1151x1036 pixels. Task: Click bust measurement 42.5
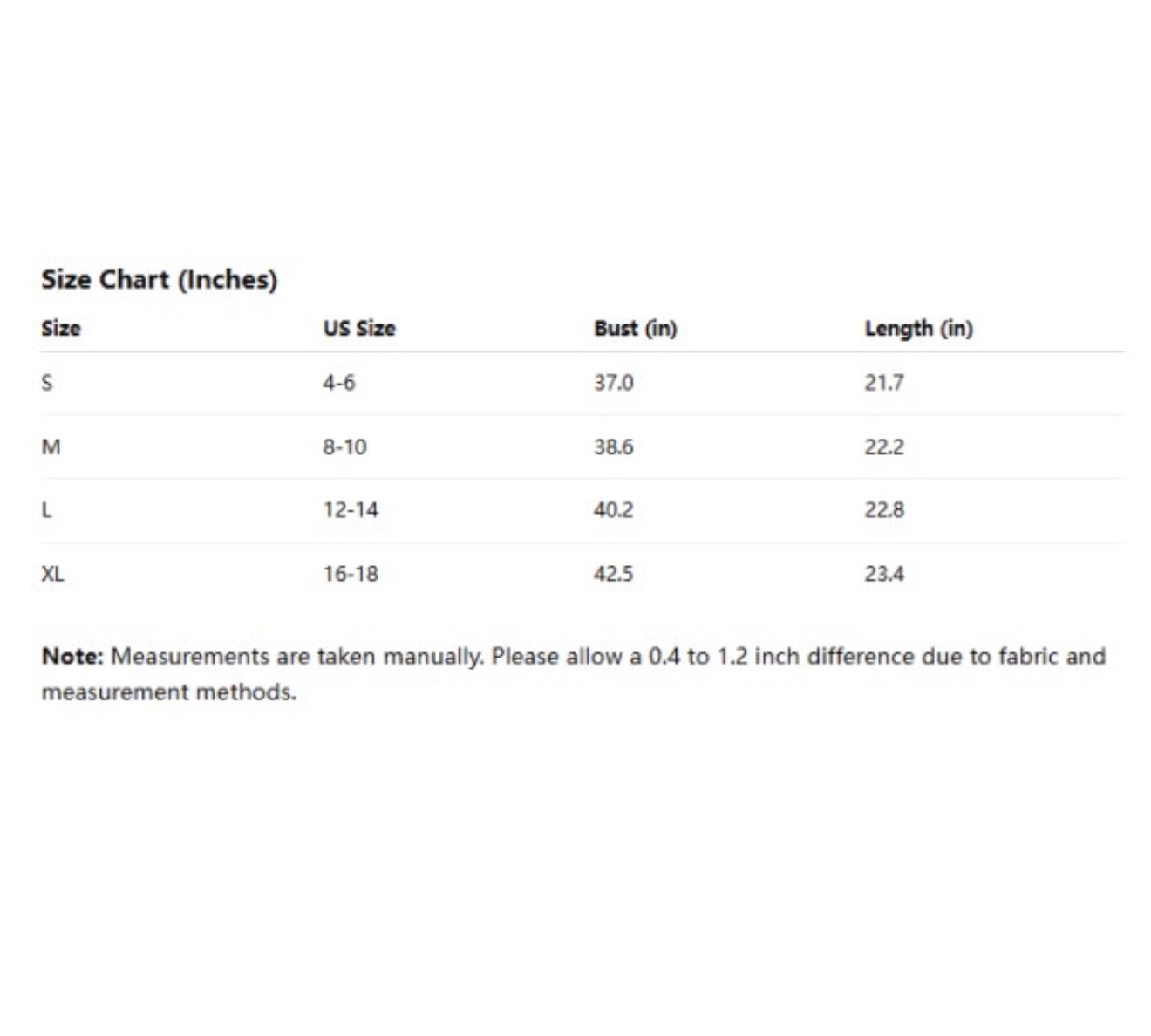[x=614, y=575]
